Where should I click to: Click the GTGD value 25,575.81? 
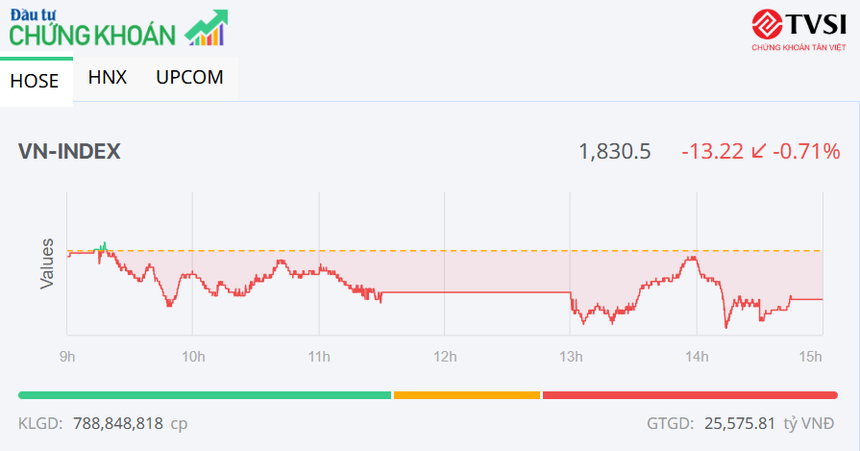739,423
